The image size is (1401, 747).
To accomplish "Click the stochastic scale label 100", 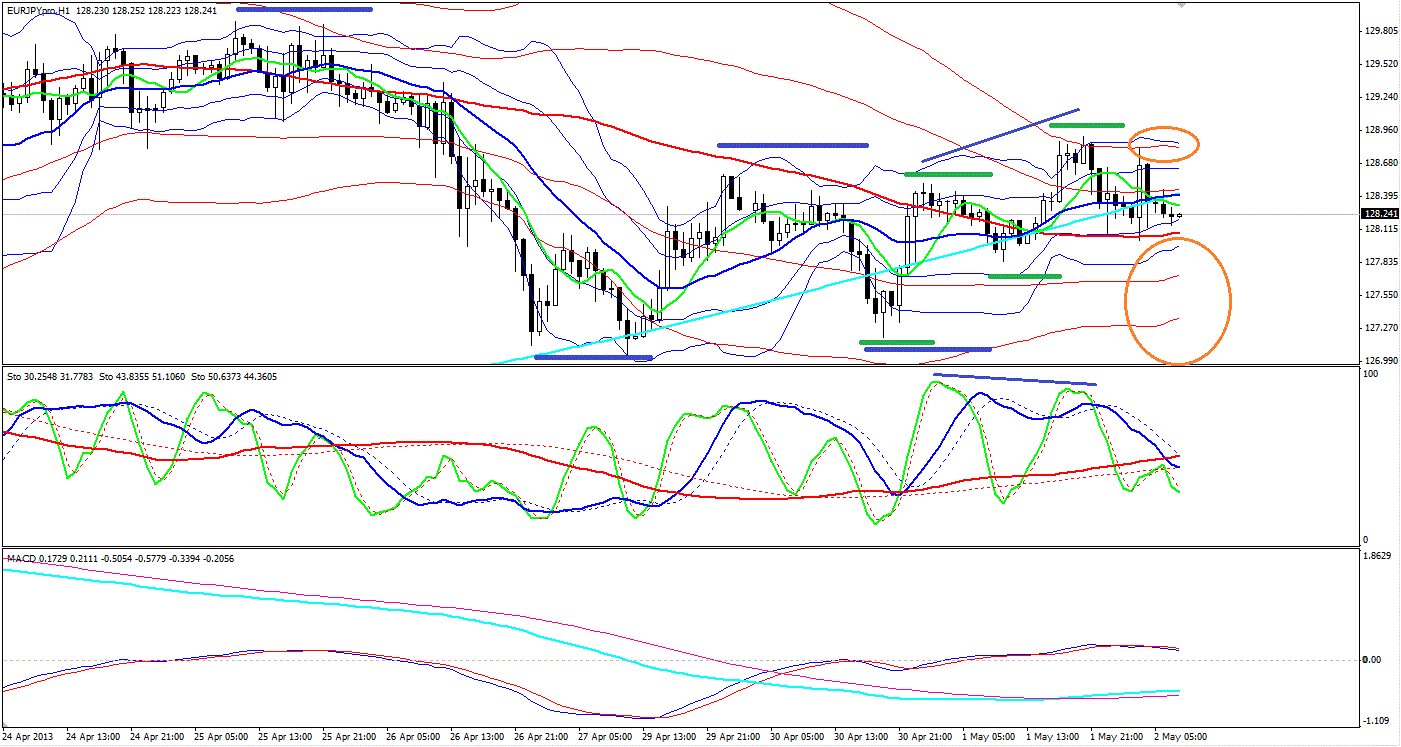I will point(1372,374).
